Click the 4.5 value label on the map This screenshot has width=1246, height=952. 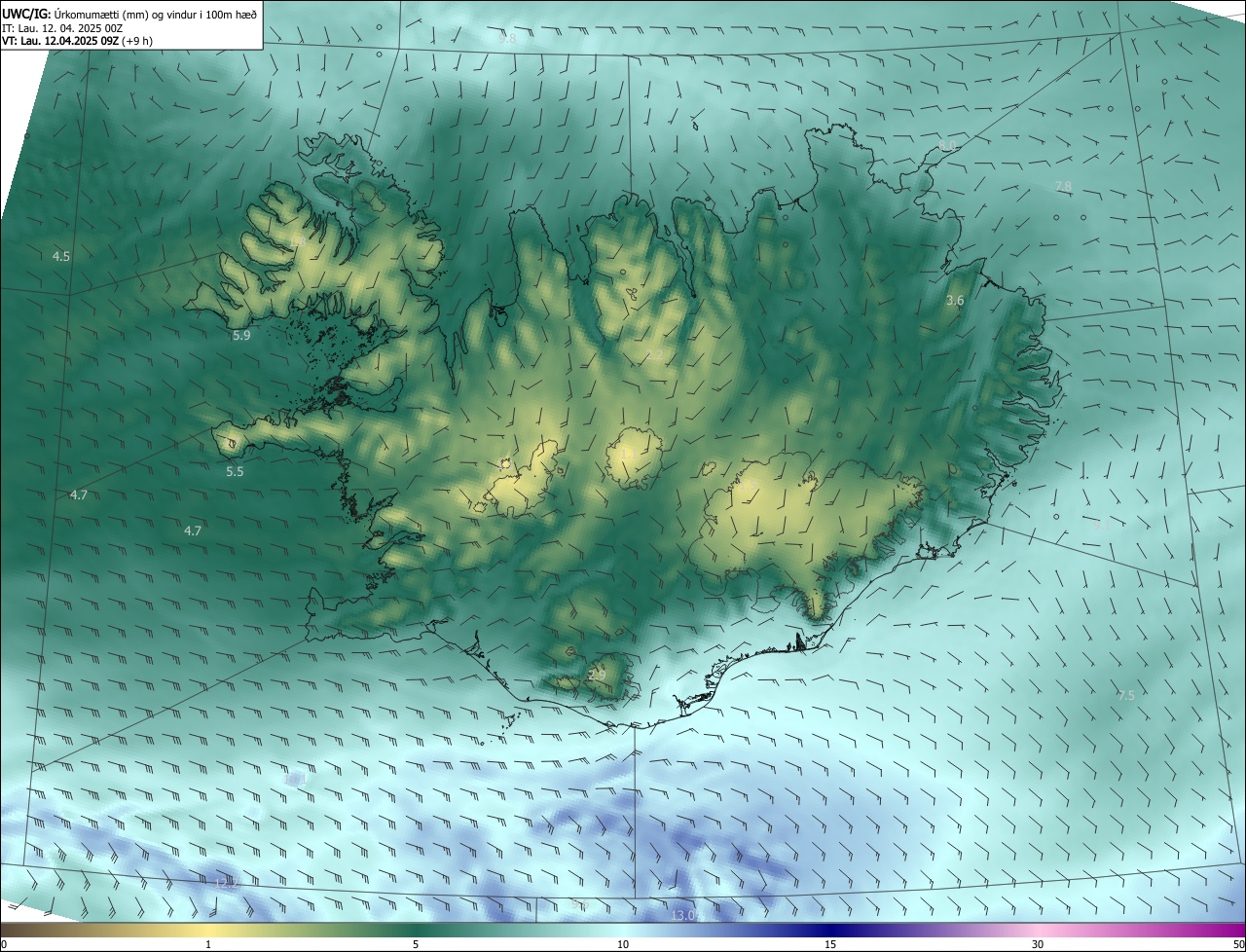pos(61,257)
